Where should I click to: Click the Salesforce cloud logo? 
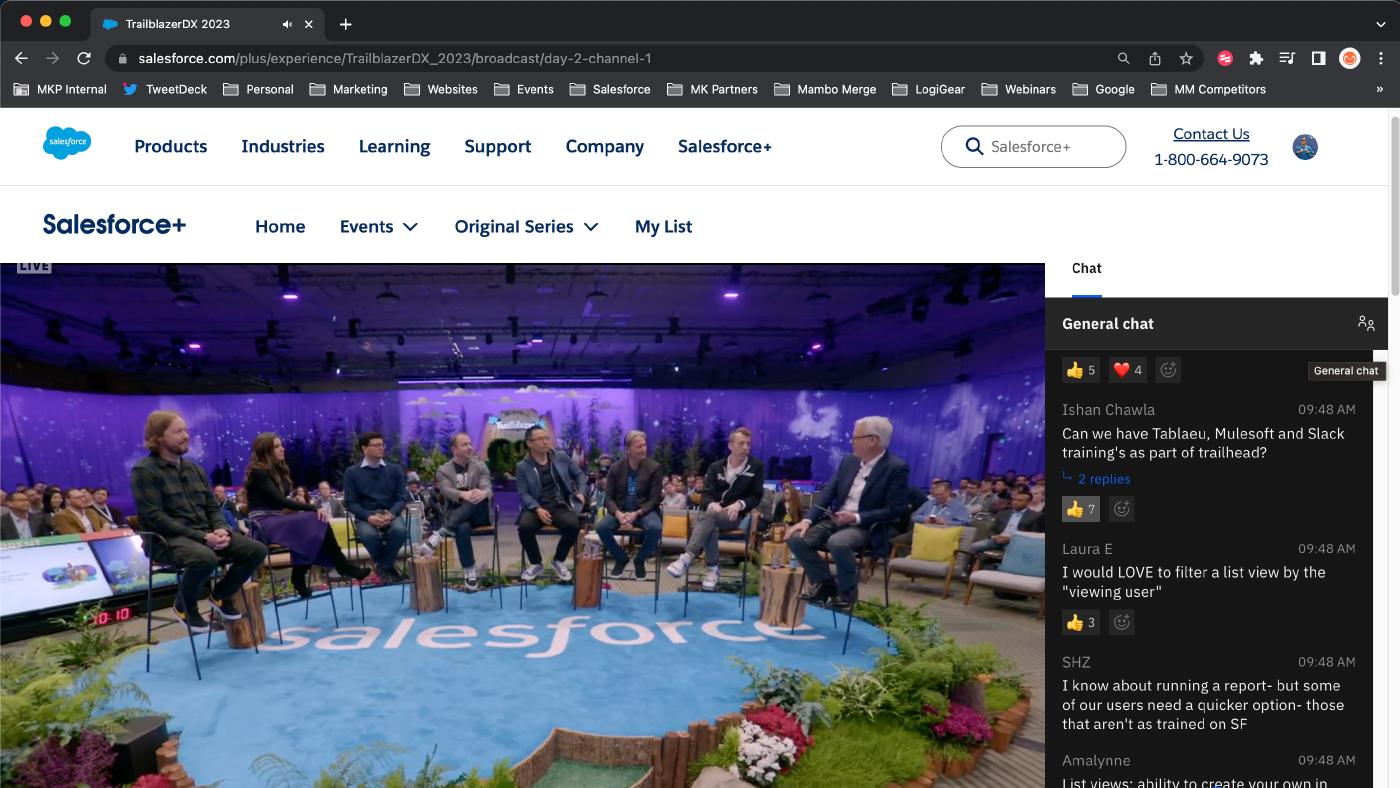(x=66, y=143)
